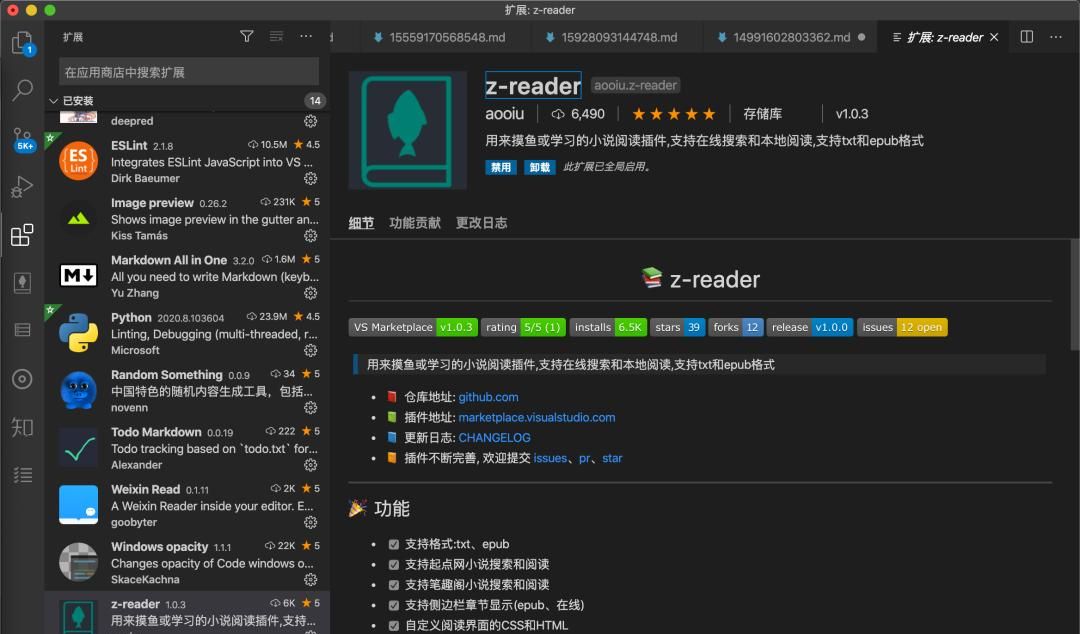Click the split editor icon at top right
This screenshot has width=1080, height=634.
[1026, 36]
